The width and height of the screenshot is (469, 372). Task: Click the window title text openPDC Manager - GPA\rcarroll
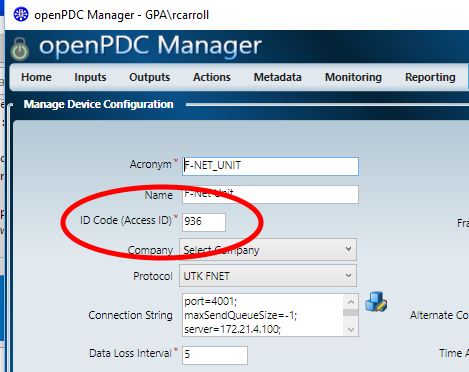tap(121, 15)
